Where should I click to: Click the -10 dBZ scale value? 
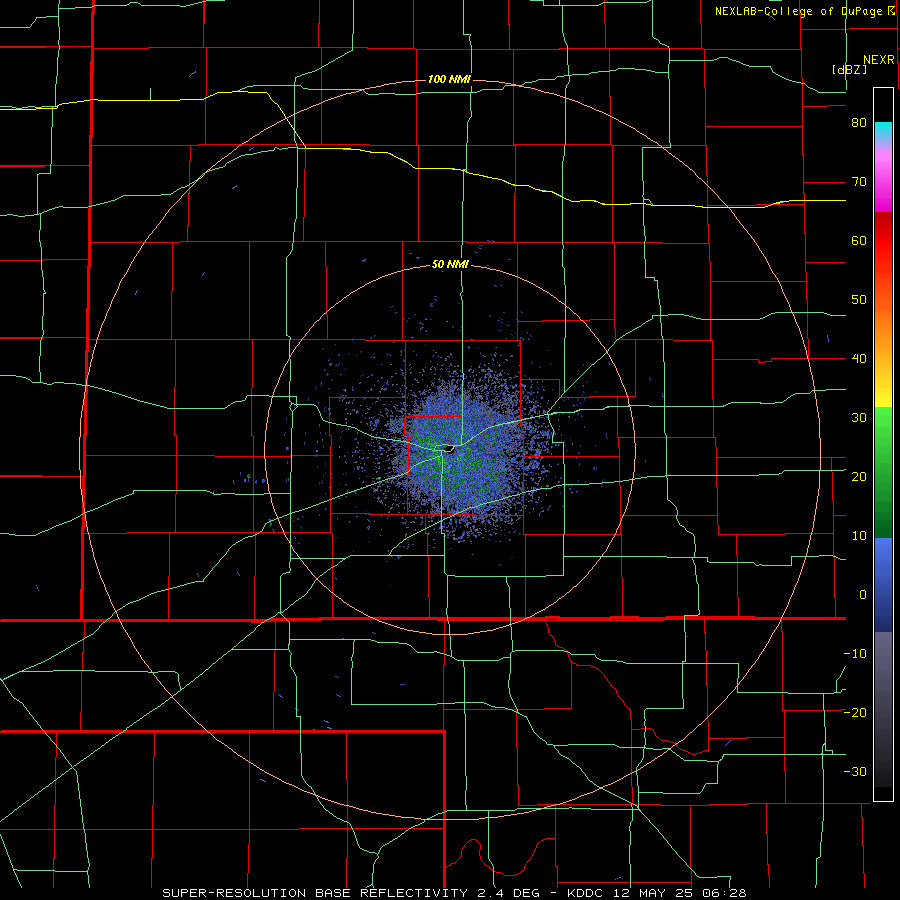(855, 654)
